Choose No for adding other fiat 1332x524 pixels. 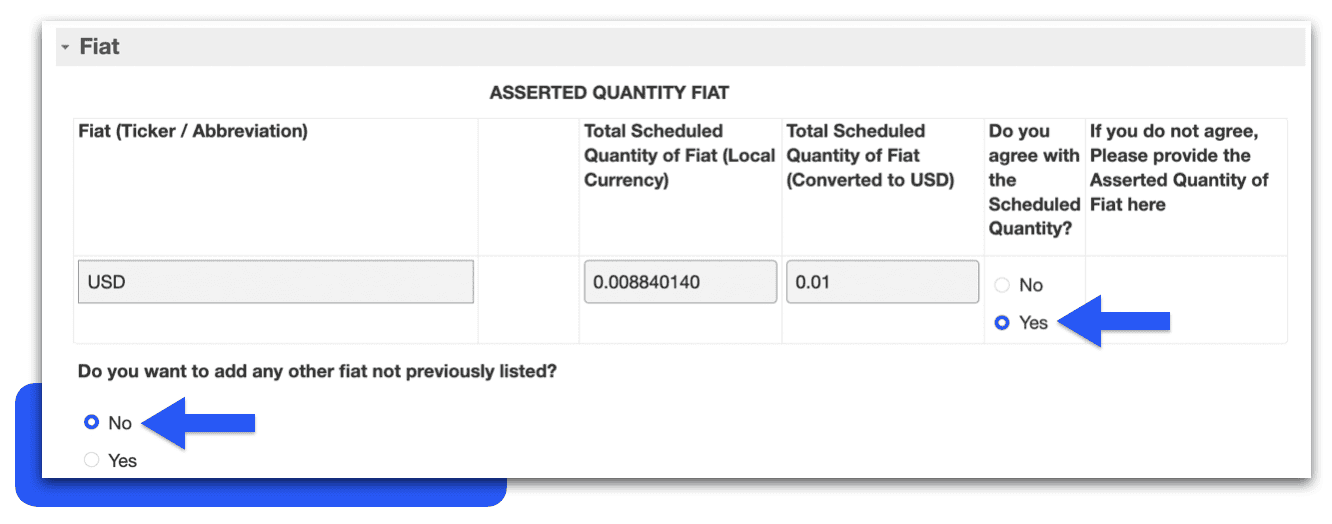tap(91, 423)
